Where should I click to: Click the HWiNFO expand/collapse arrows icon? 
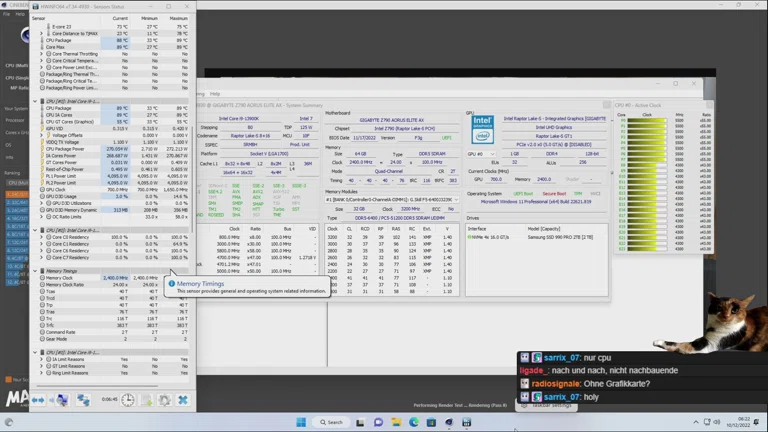(40, 400)
